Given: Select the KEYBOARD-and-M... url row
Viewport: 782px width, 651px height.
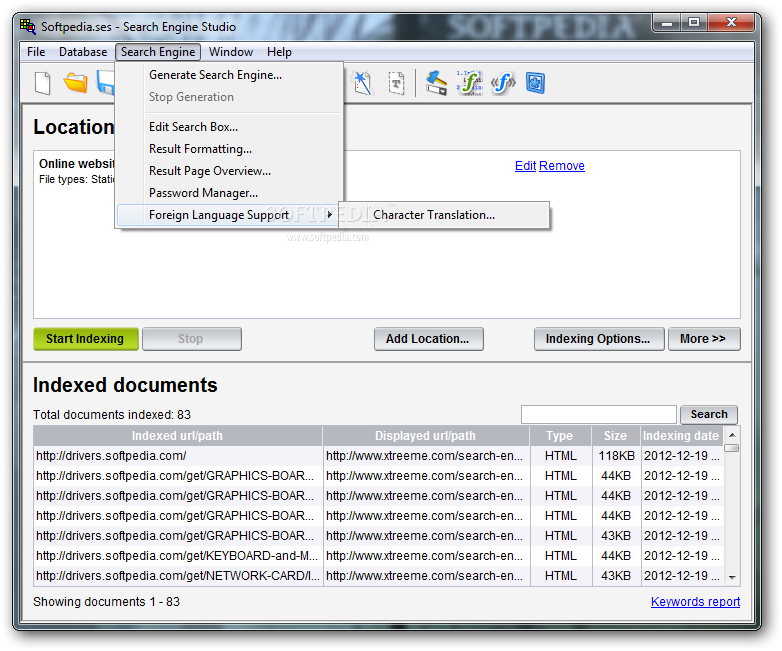Looking at the screenshot, I should [378, 555].
